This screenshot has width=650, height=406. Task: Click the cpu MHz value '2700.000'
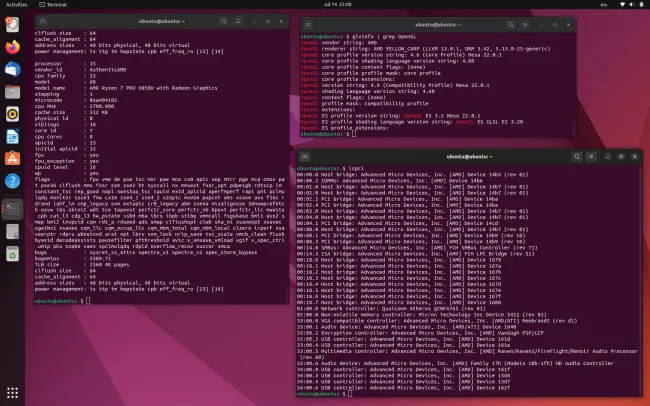coord(102,106)
